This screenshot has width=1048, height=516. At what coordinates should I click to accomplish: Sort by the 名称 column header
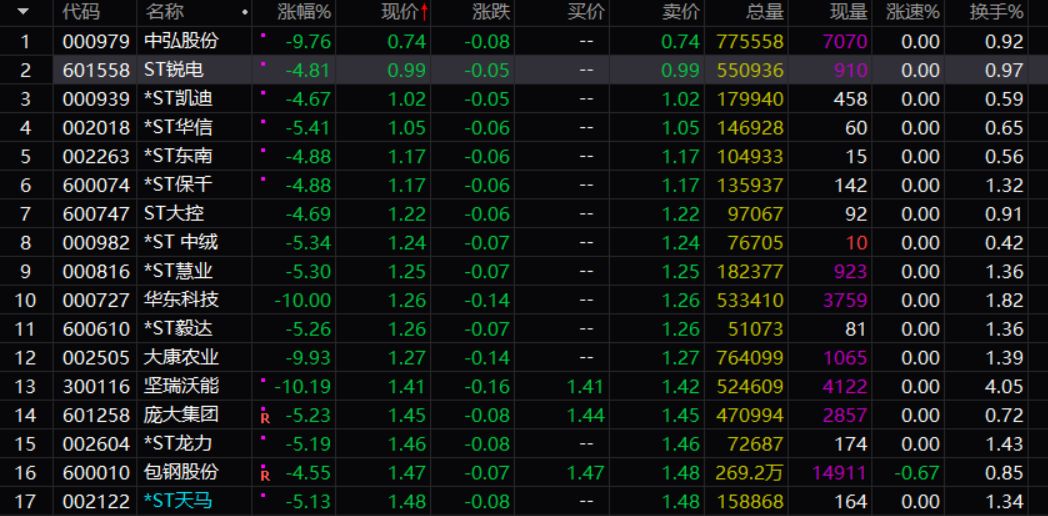(x=164, y=11)
